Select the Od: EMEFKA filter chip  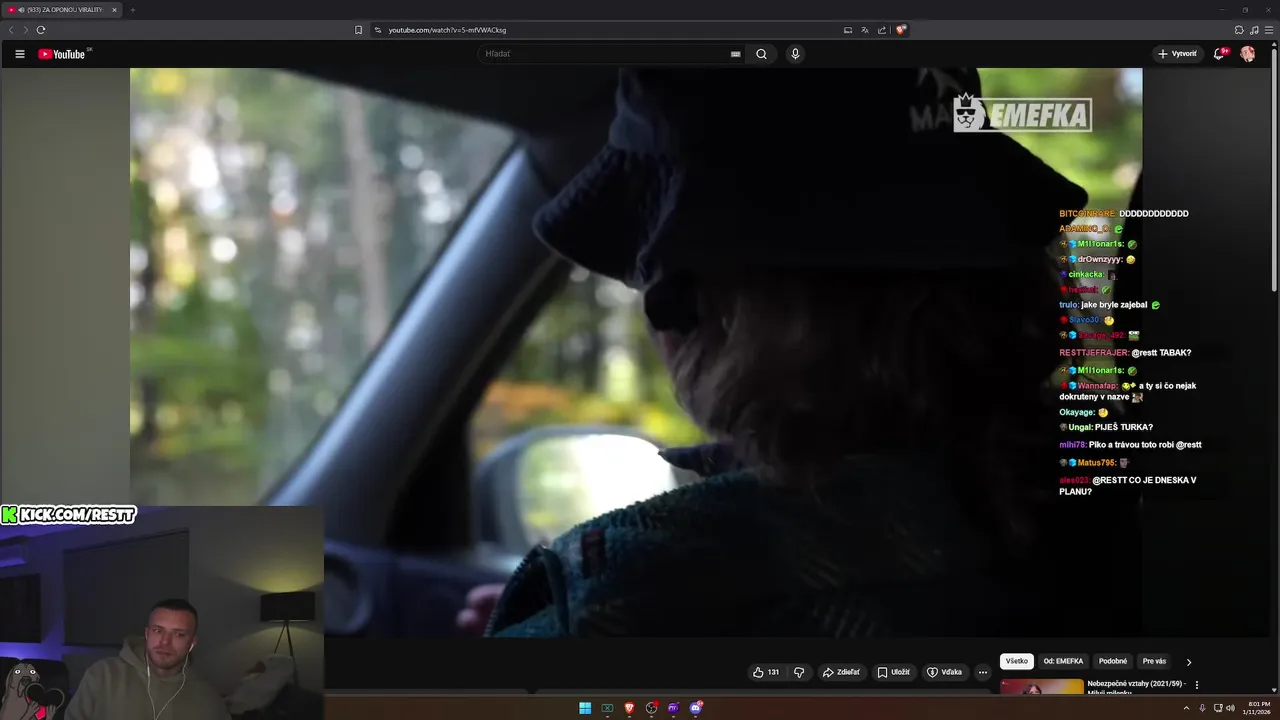click(1063, 661)
